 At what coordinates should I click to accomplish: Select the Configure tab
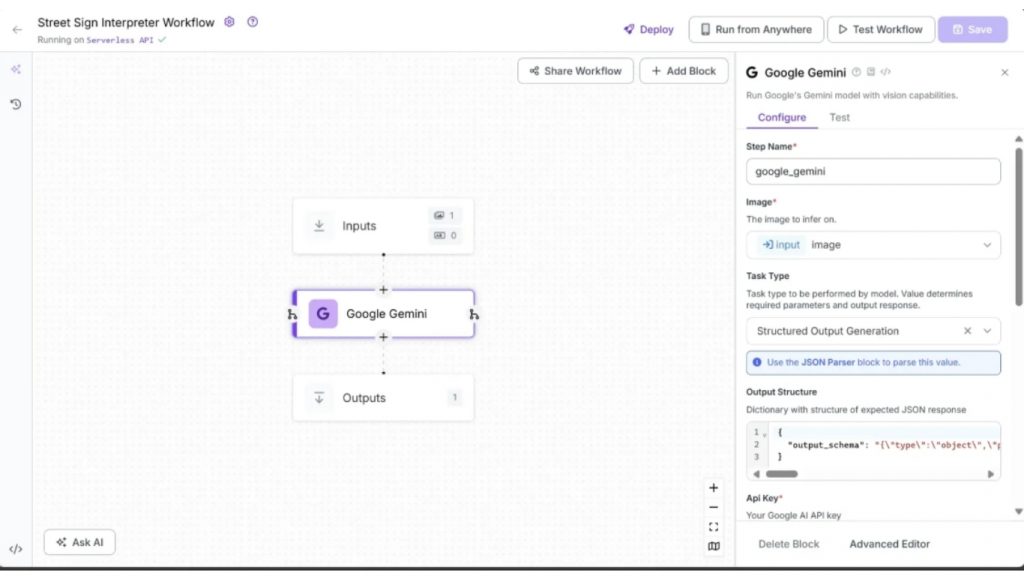781,117
